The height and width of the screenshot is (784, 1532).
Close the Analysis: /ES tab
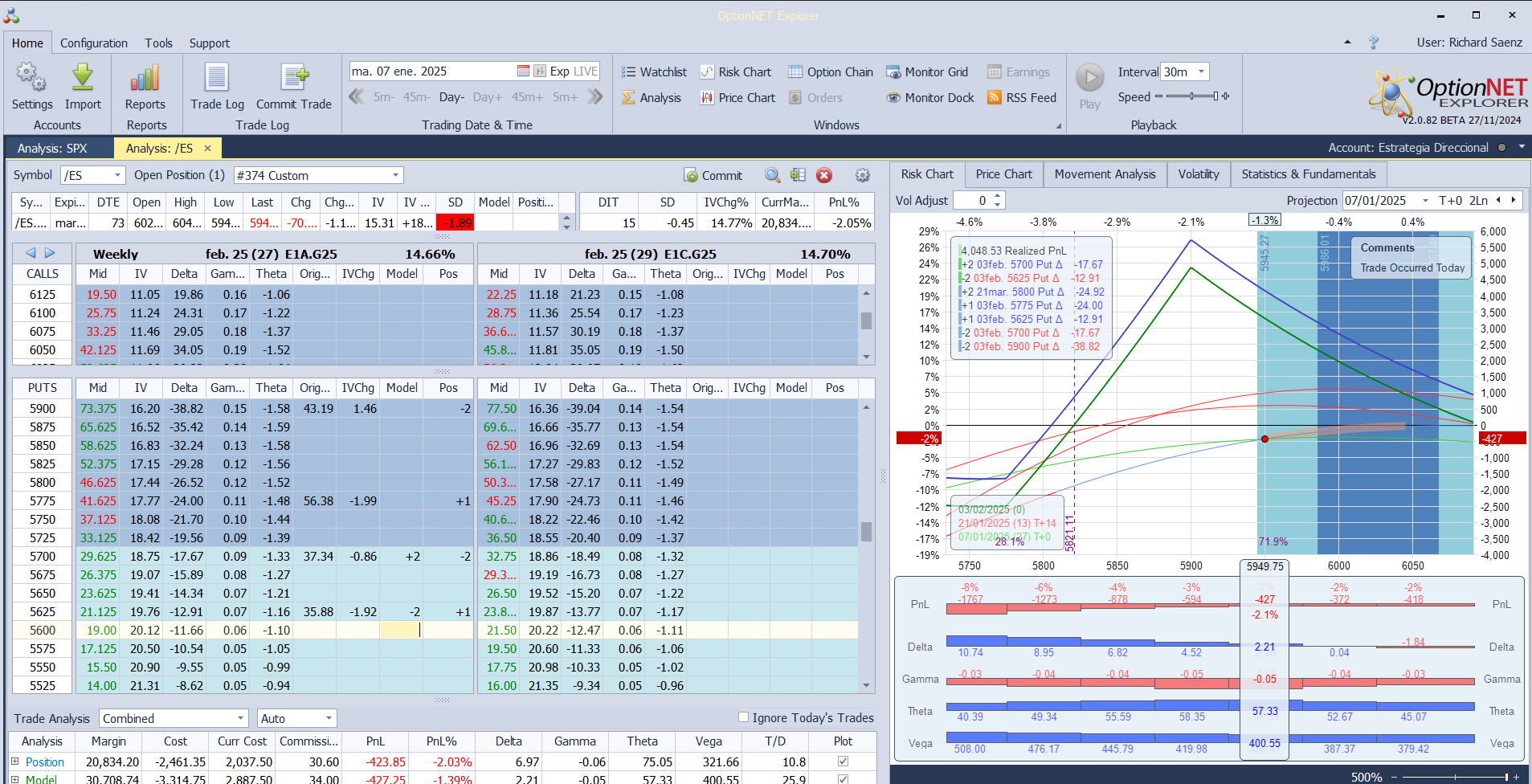[207, 148]
